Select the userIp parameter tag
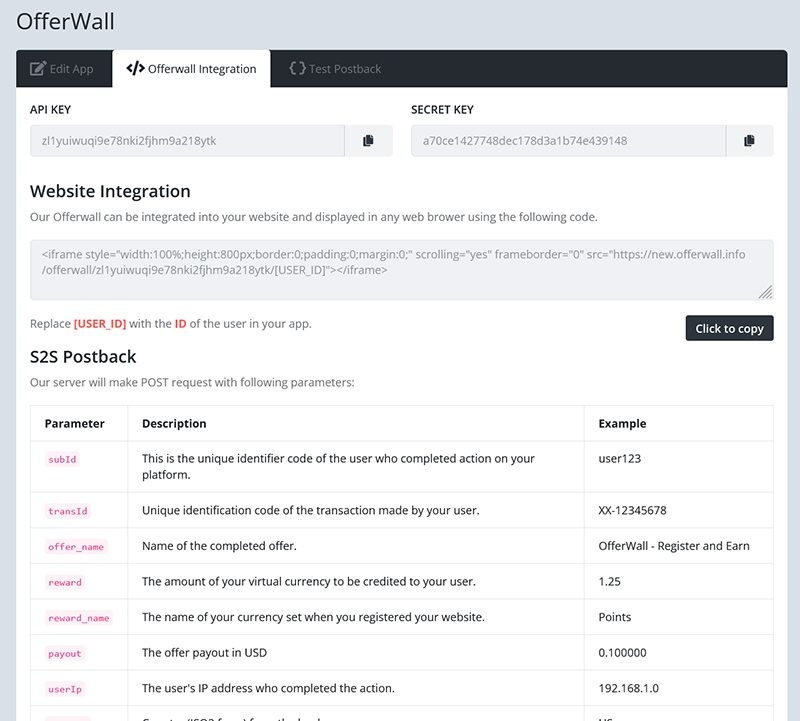The height and width of the screenshot is (721, 800). (65, 689)
